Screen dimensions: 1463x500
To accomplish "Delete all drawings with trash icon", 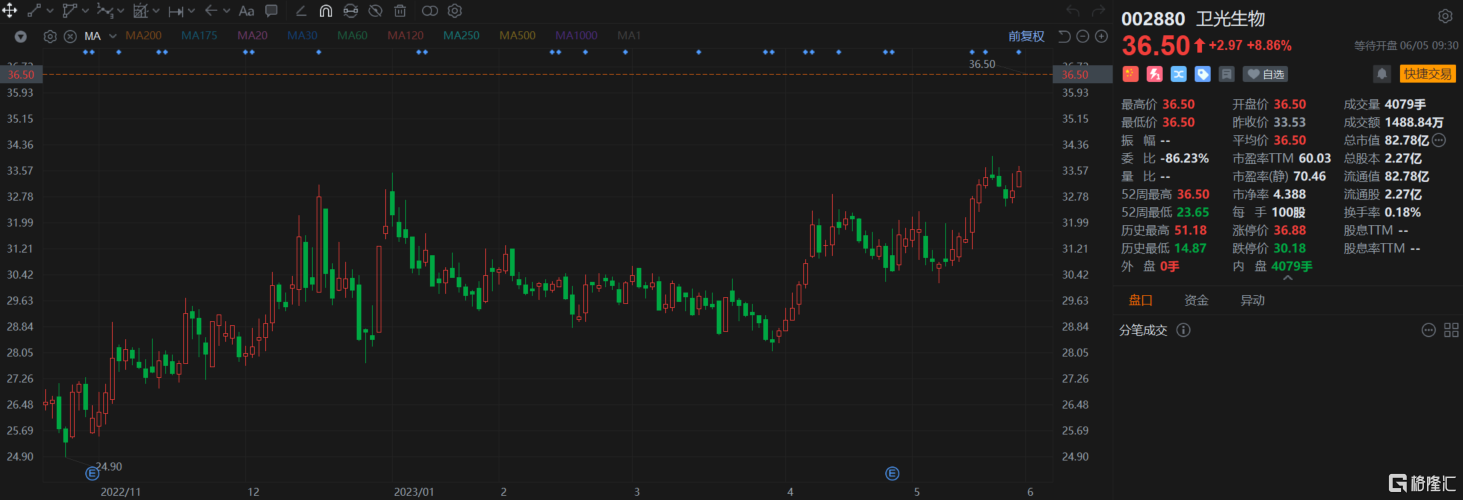I will 400,11.
